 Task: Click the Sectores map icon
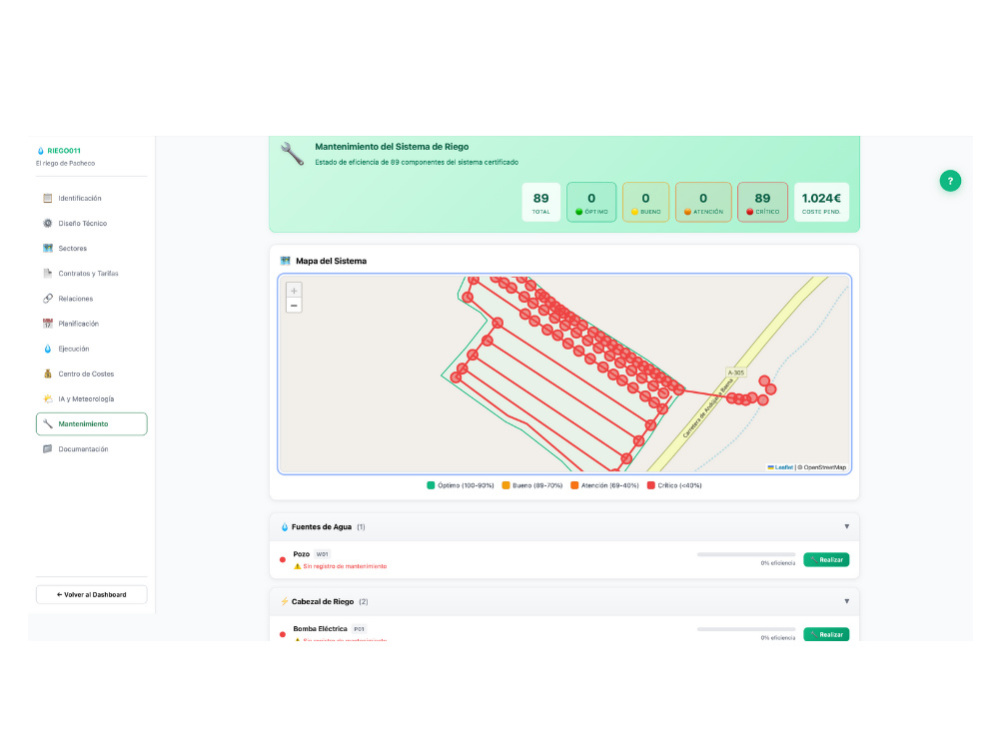click(x=47, y=248)
